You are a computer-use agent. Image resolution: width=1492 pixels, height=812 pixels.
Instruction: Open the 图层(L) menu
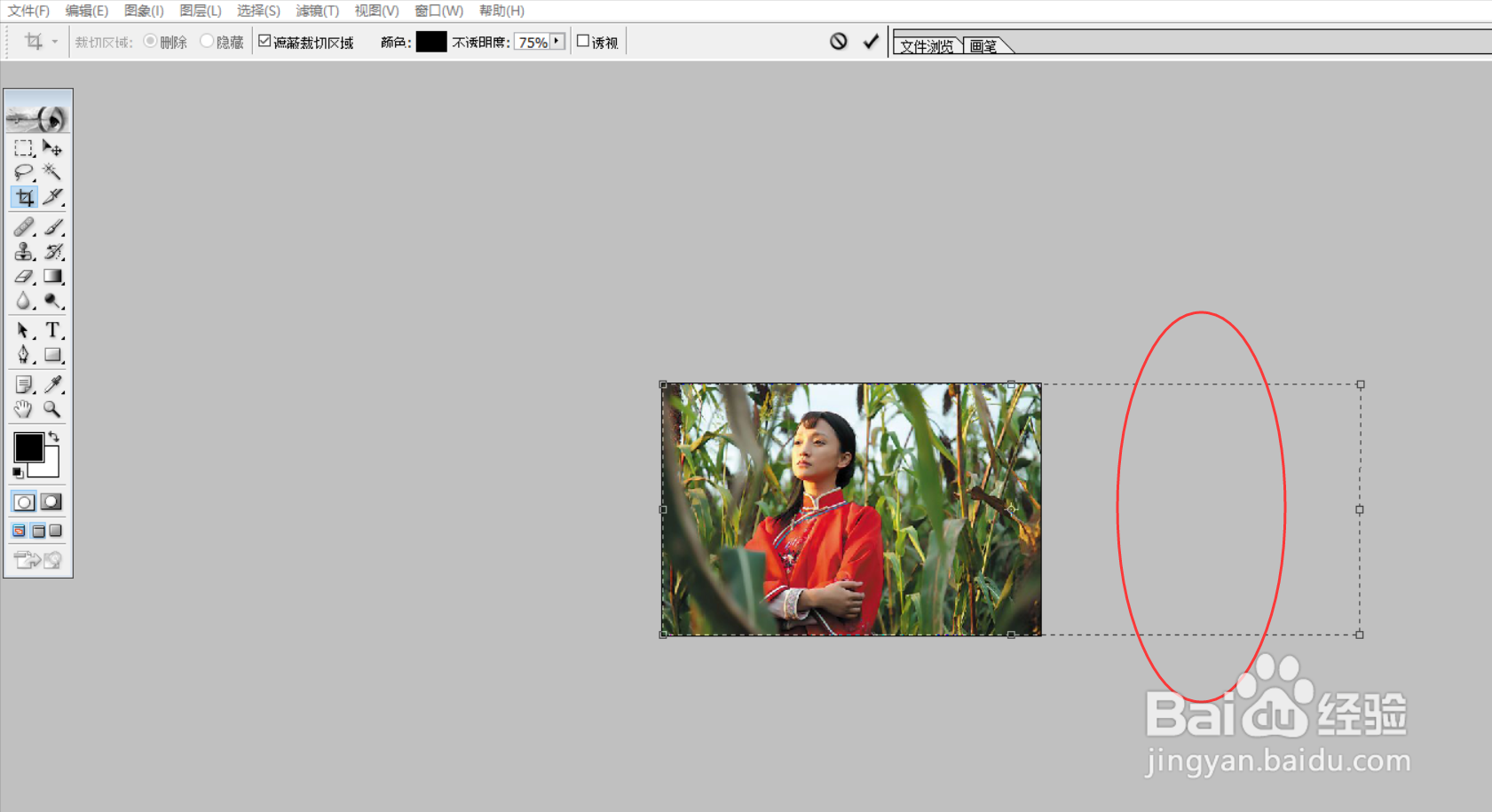pyautogui.click(x=201, y=11)
